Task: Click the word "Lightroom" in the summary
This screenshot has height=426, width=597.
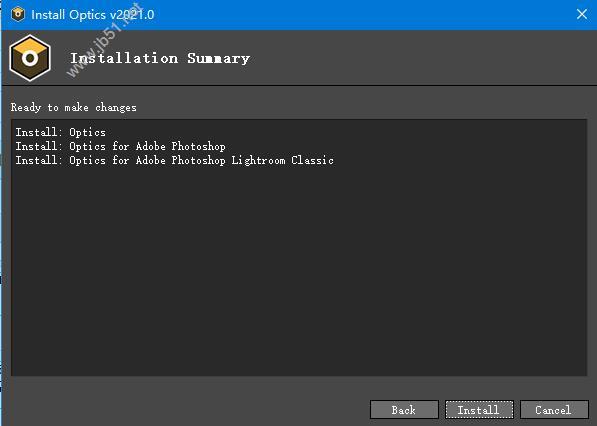Action: click(258, 160)
